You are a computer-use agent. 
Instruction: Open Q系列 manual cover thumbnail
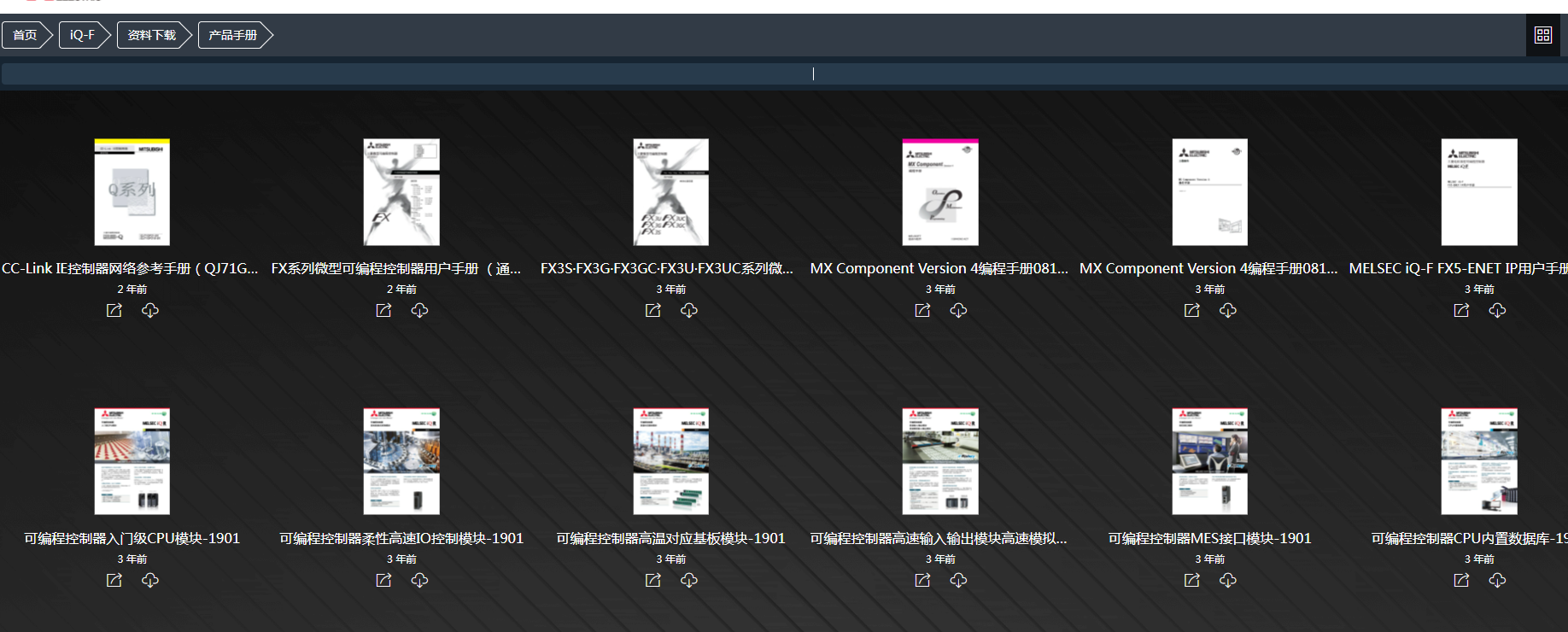click(132, 192)
